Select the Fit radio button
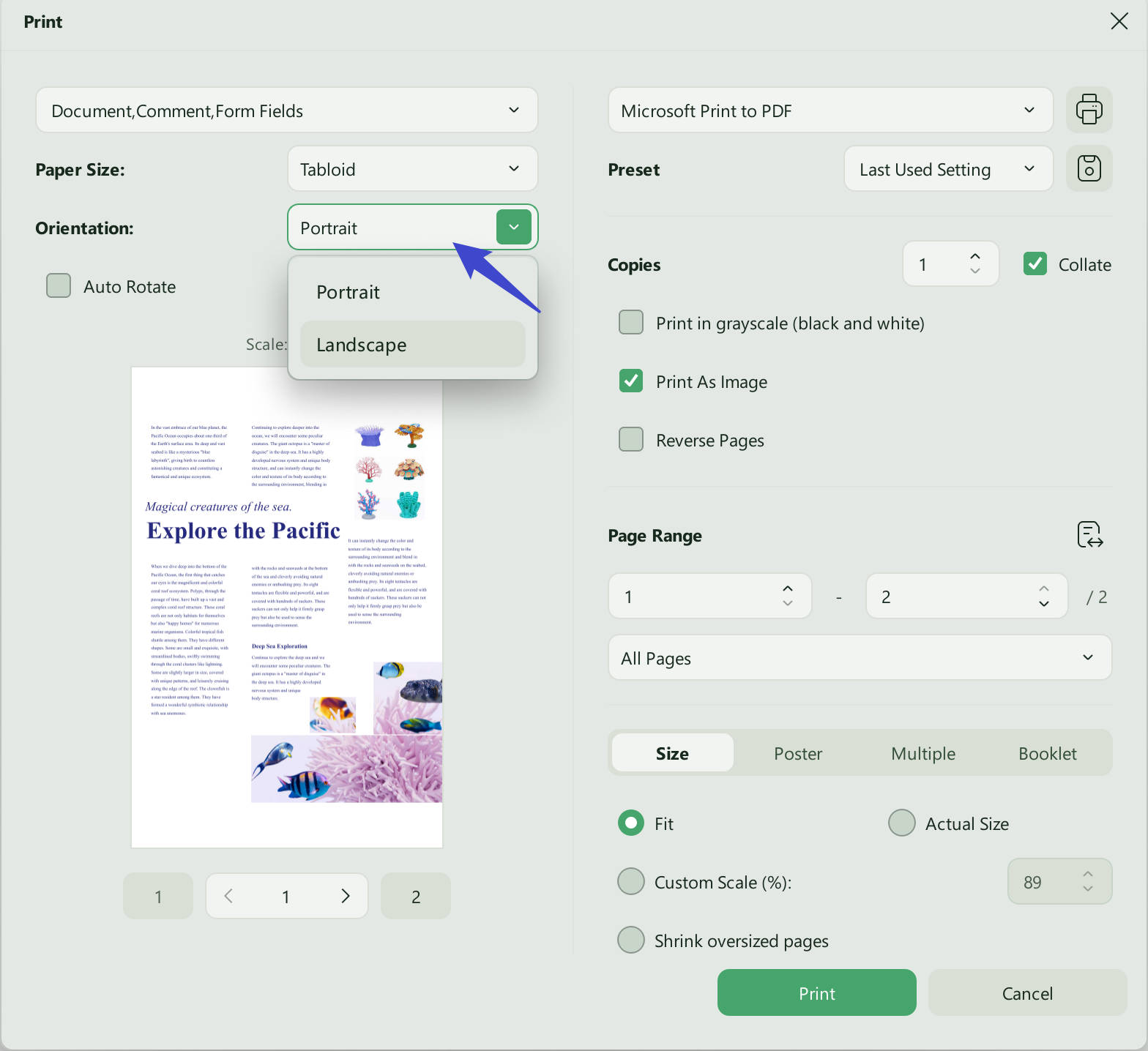The height and width of the screenshot is (1051, 1148). (x=631, y=823)
